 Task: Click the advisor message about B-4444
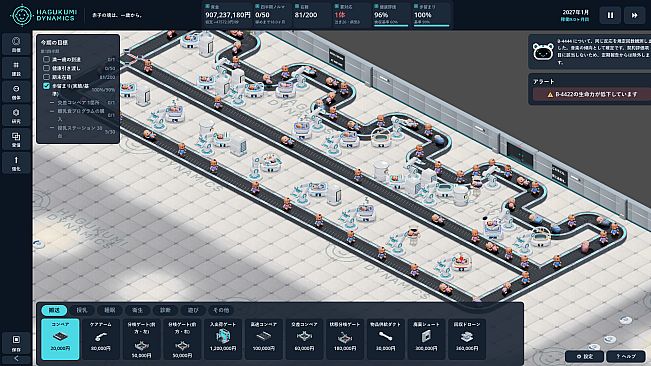tap(603, 52)
